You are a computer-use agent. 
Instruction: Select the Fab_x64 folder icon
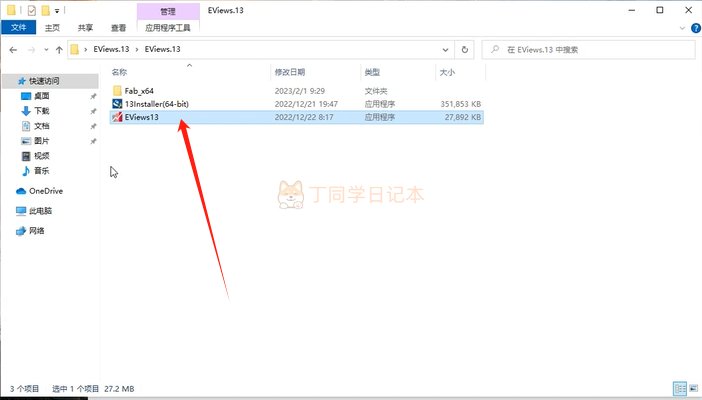tap(117, 91)
